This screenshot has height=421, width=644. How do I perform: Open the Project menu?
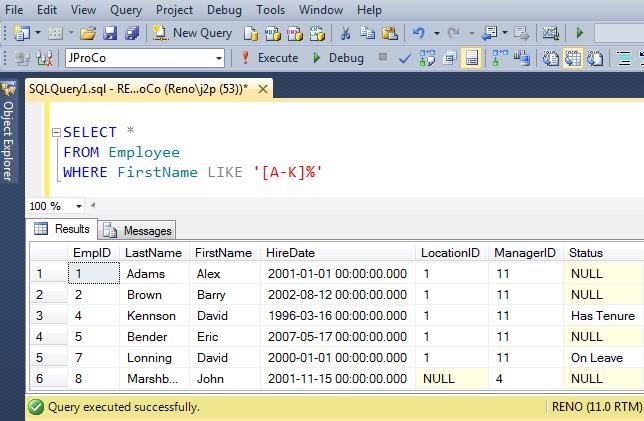pos(174,10)
